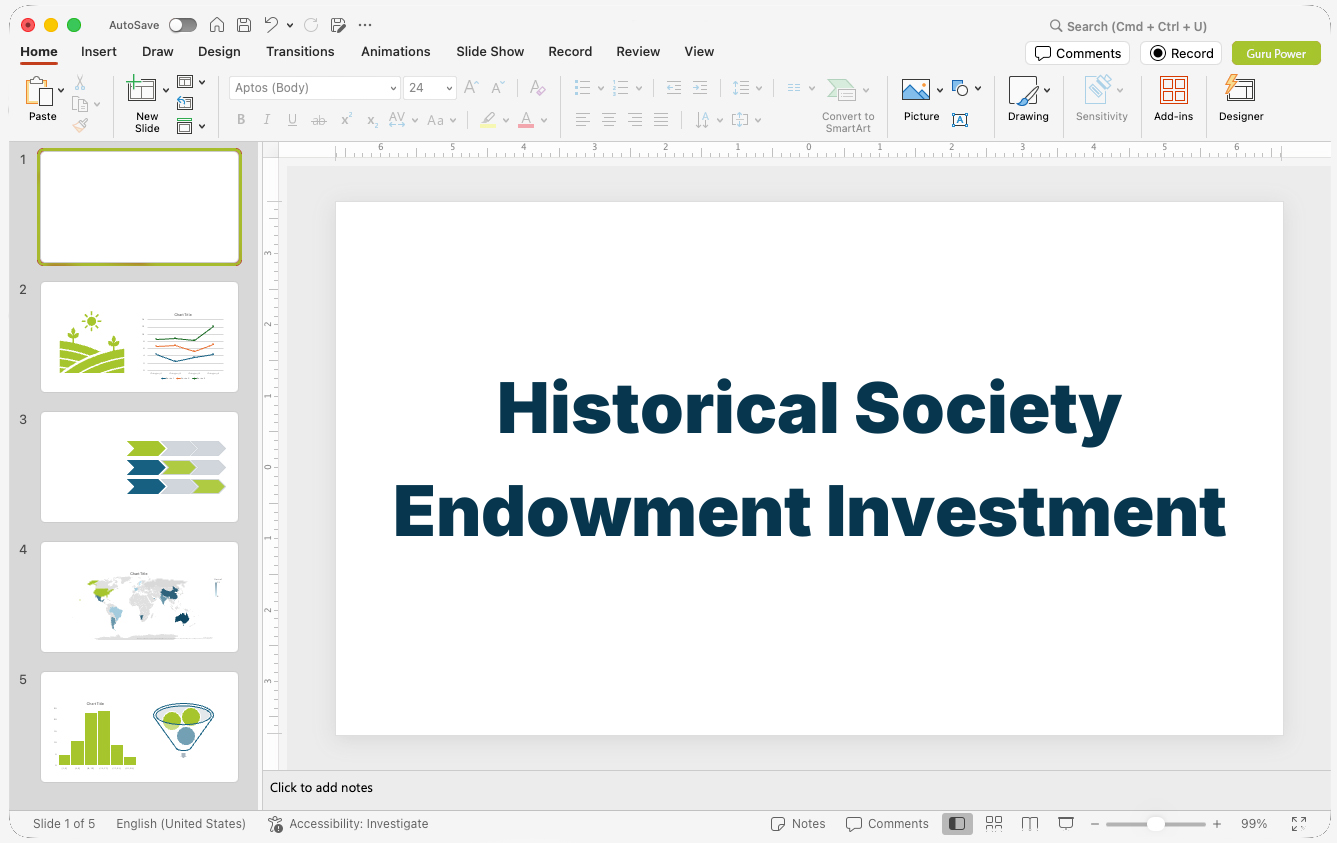Expand the Paste options dropdown arrow
The width and height of the screenshot is (1337, 843).
(61, 91)
